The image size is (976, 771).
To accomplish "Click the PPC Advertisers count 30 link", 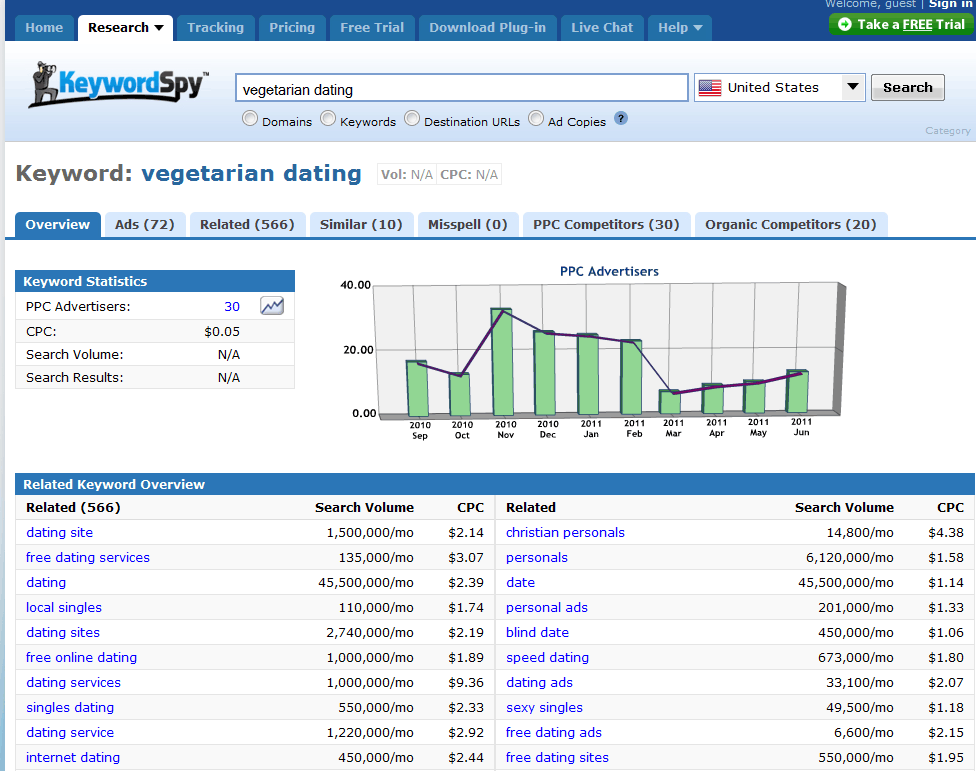I will pyautogui.click(x=232, y=306).
